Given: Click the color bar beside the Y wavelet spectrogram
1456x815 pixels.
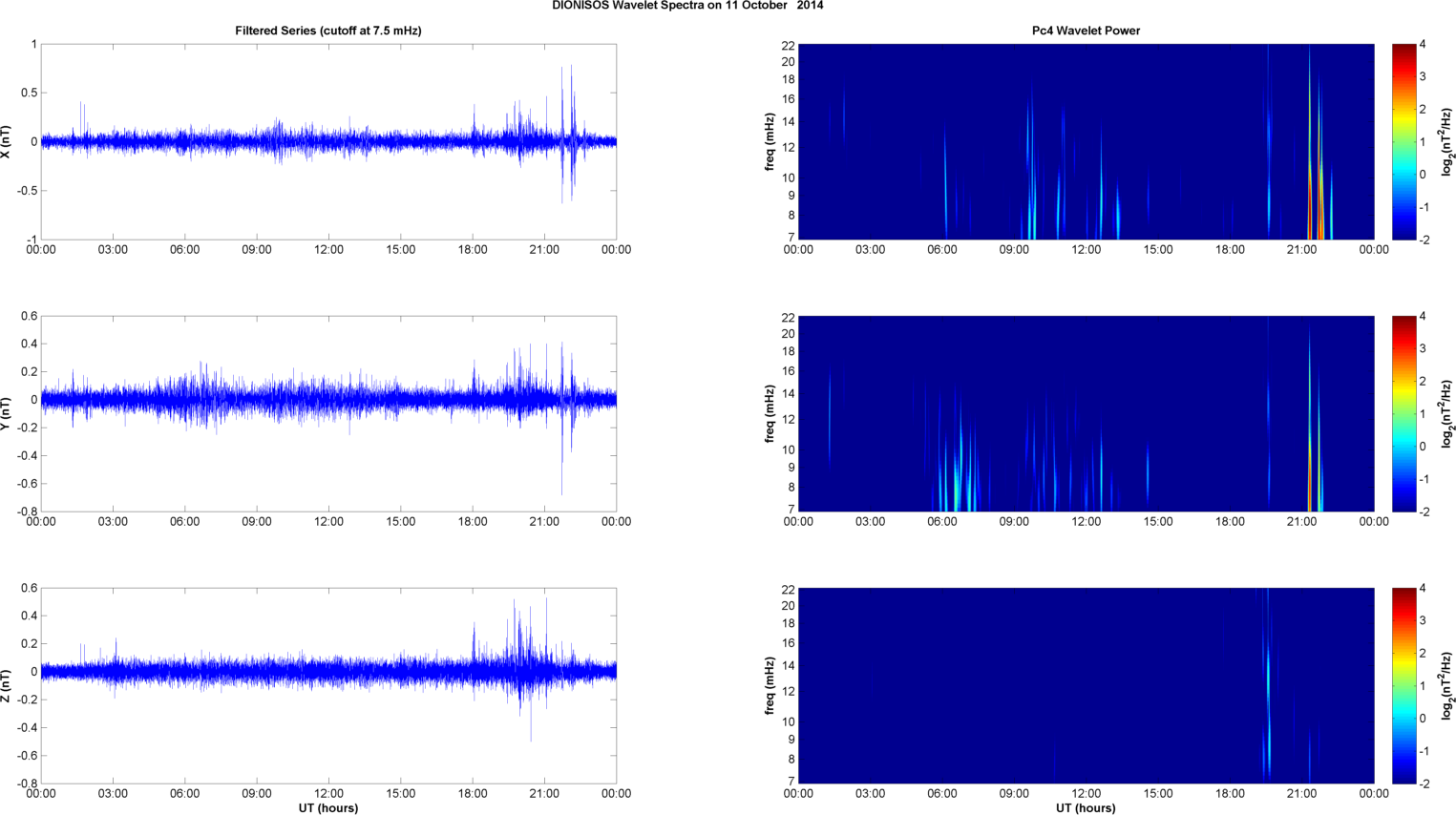Looking at the screenshot, I should click(x=1403, y=413).
